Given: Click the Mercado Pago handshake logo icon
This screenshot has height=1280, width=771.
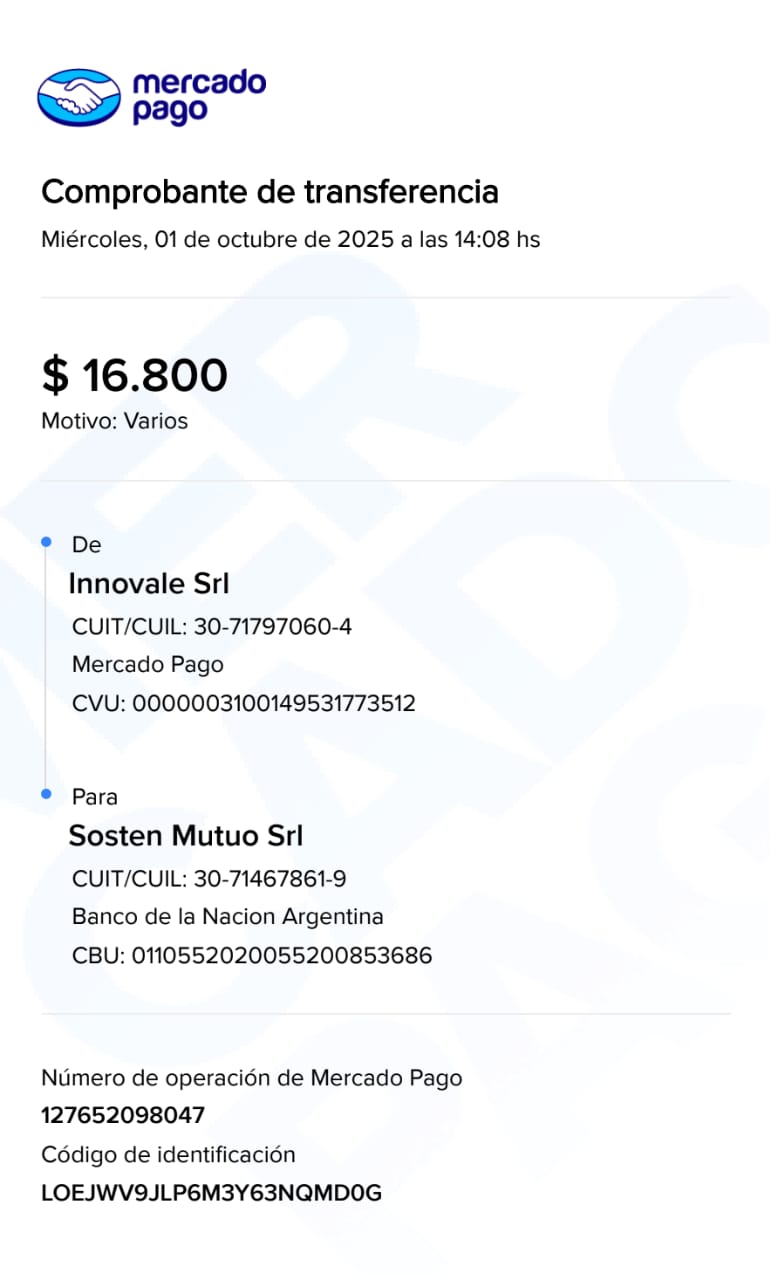Looking at the screenshot, I should (78, 97).
